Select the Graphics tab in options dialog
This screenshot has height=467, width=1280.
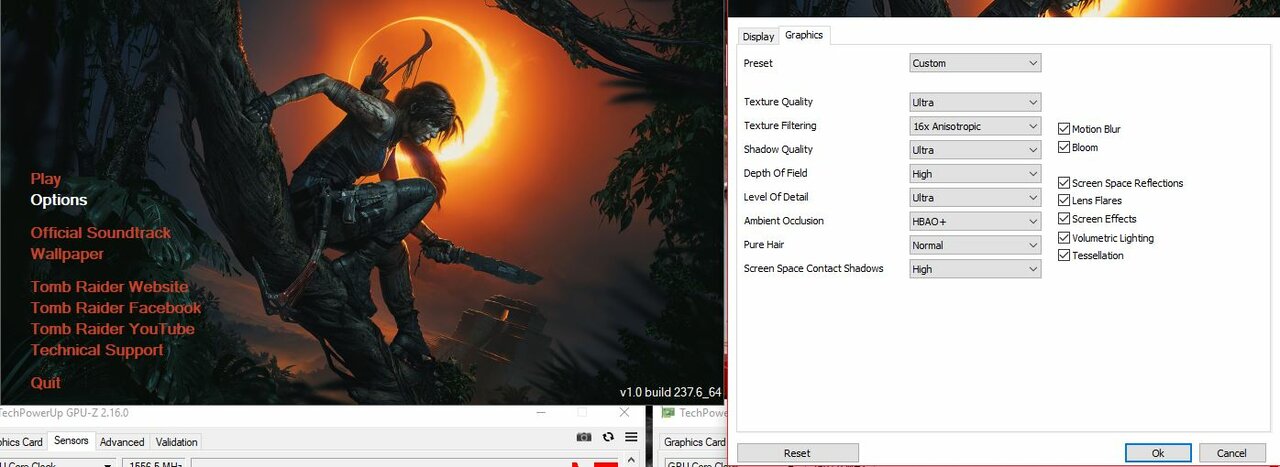click(804, 35)
